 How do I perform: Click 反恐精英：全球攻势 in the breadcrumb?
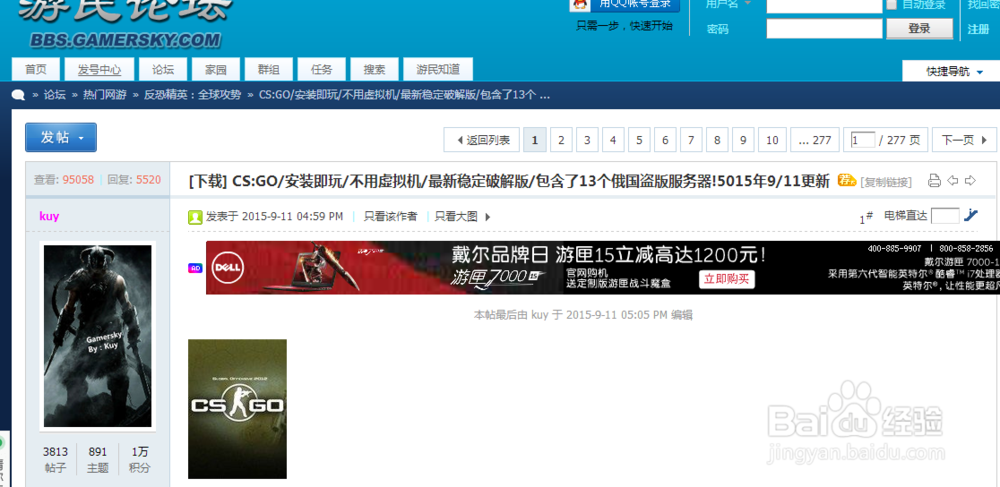pyautogui.click(x=193, y=95)
